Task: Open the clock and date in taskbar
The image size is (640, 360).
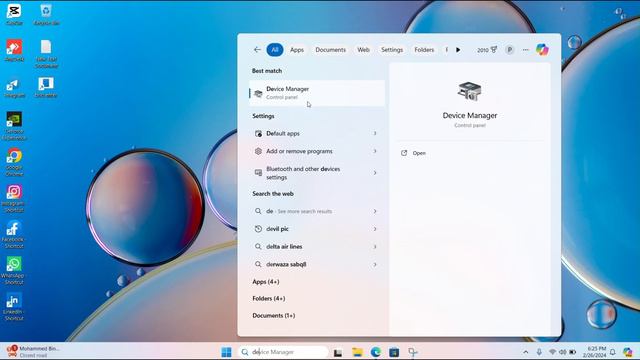Action: pyautogui.click(x=594, y=352)
